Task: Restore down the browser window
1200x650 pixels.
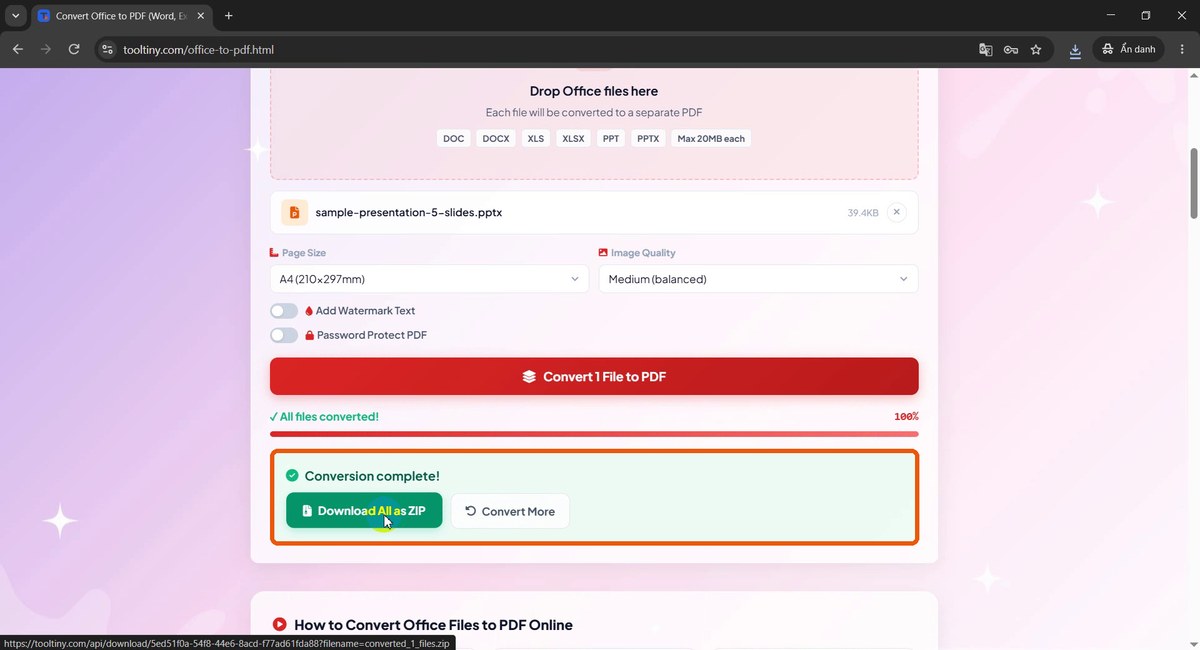Action: tap(1146, 16)
